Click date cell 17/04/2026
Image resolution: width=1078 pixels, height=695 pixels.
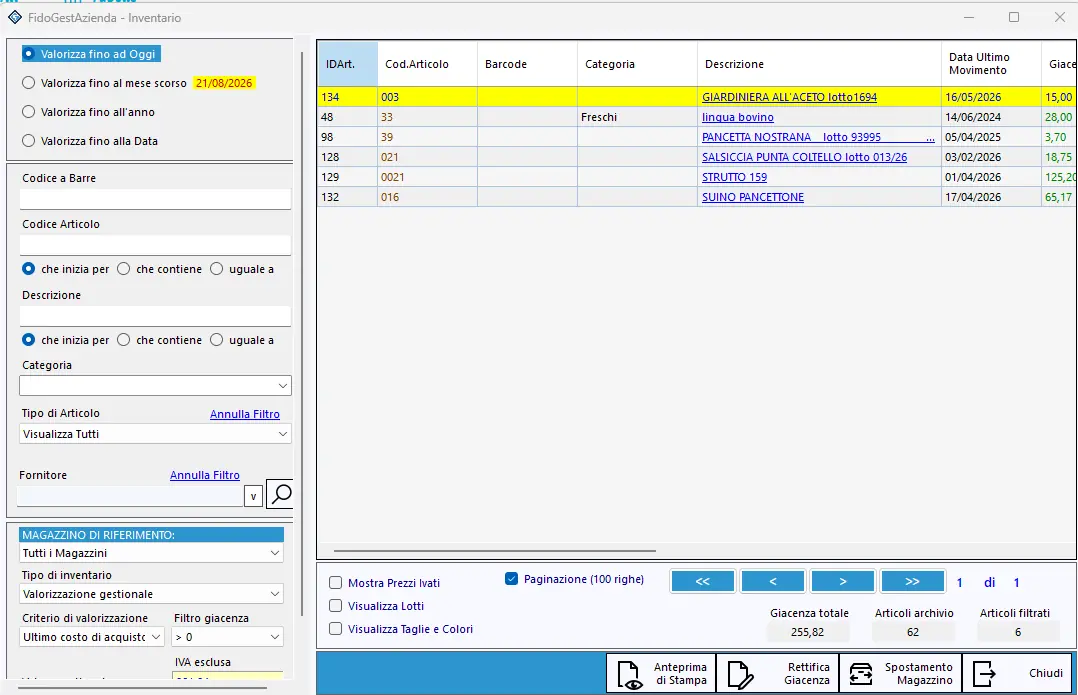[x=991, y=197]
